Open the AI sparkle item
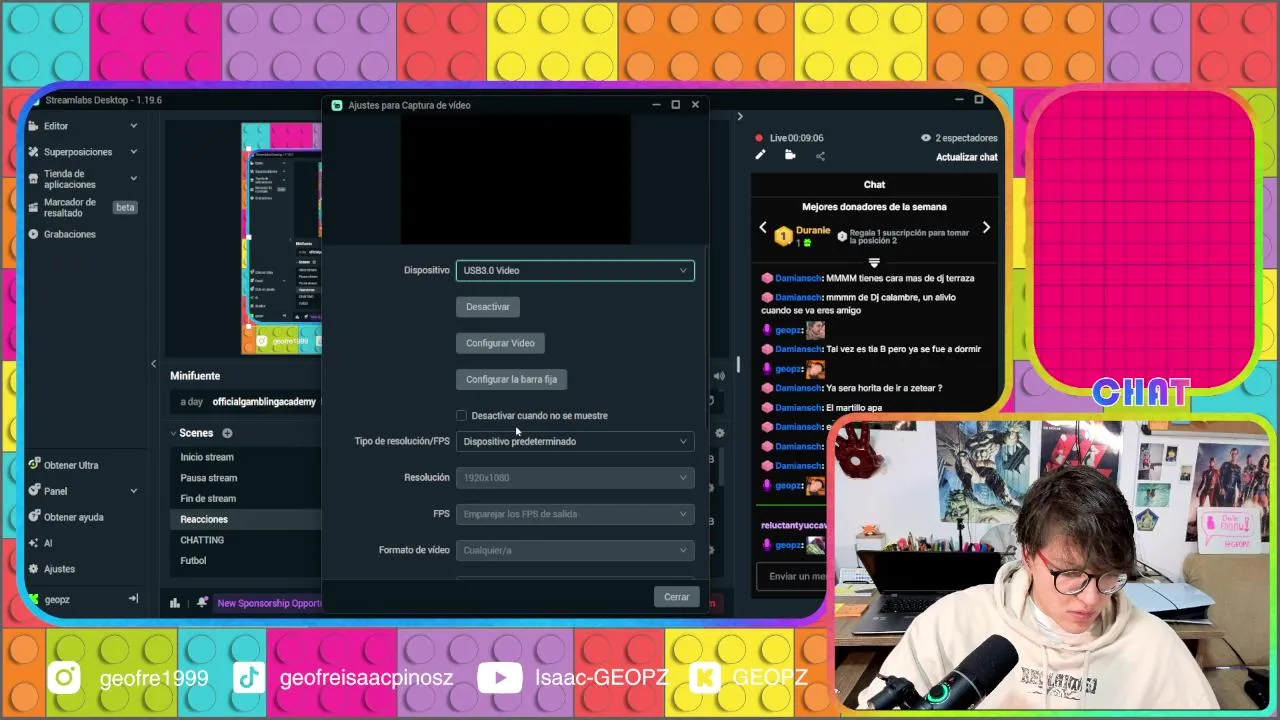The image size is (1280, 720). point(48,543)
